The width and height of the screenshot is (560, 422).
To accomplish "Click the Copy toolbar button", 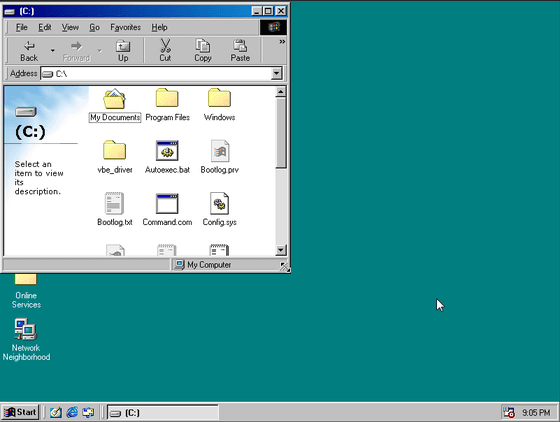I will point(202,51).
